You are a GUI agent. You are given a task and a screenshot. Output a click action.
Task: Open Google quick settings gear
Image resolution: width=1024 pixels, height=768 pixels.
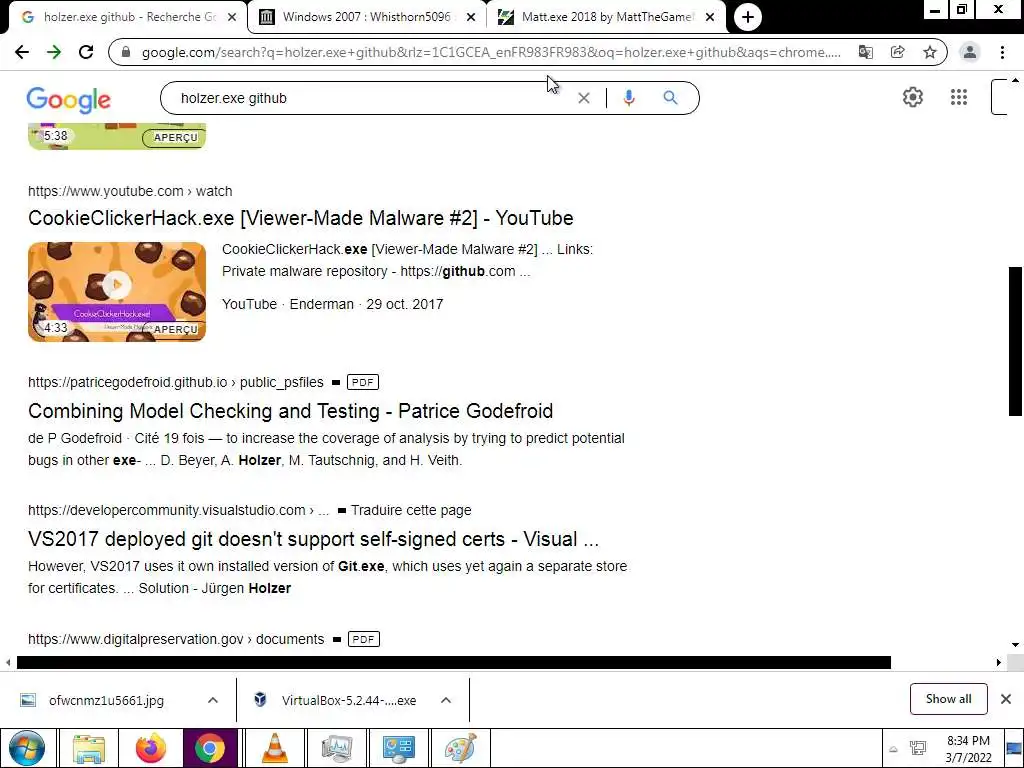[x=913, y=97]
